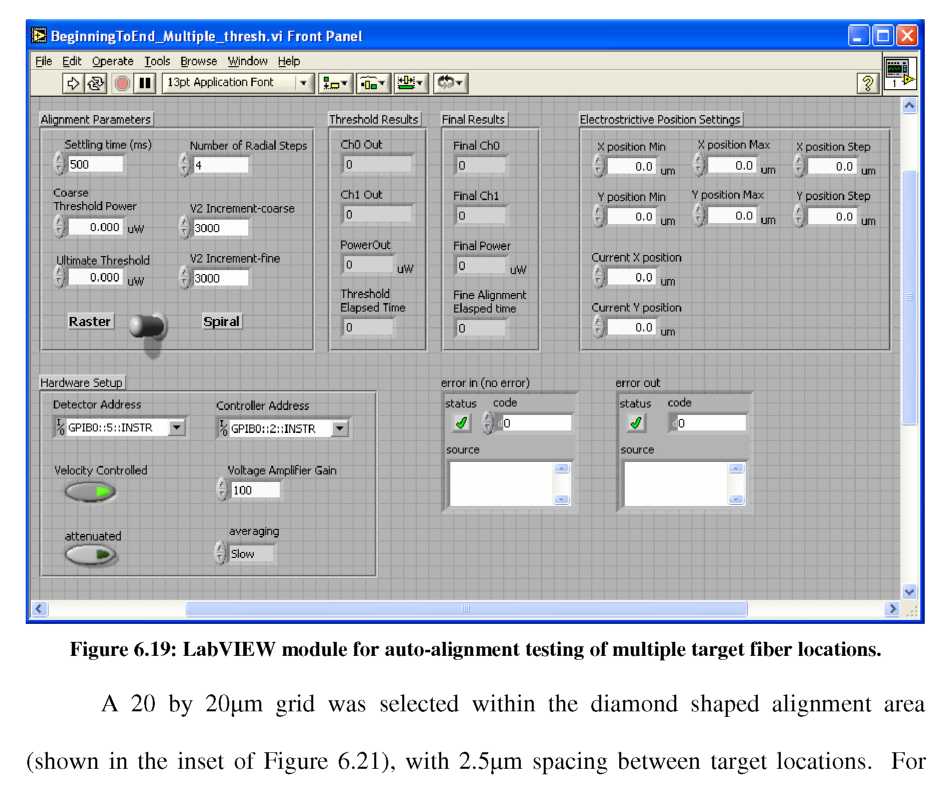Click the Voltage Amplifier Gain stepper
This screenshot has width=947, height=803.
222,490
